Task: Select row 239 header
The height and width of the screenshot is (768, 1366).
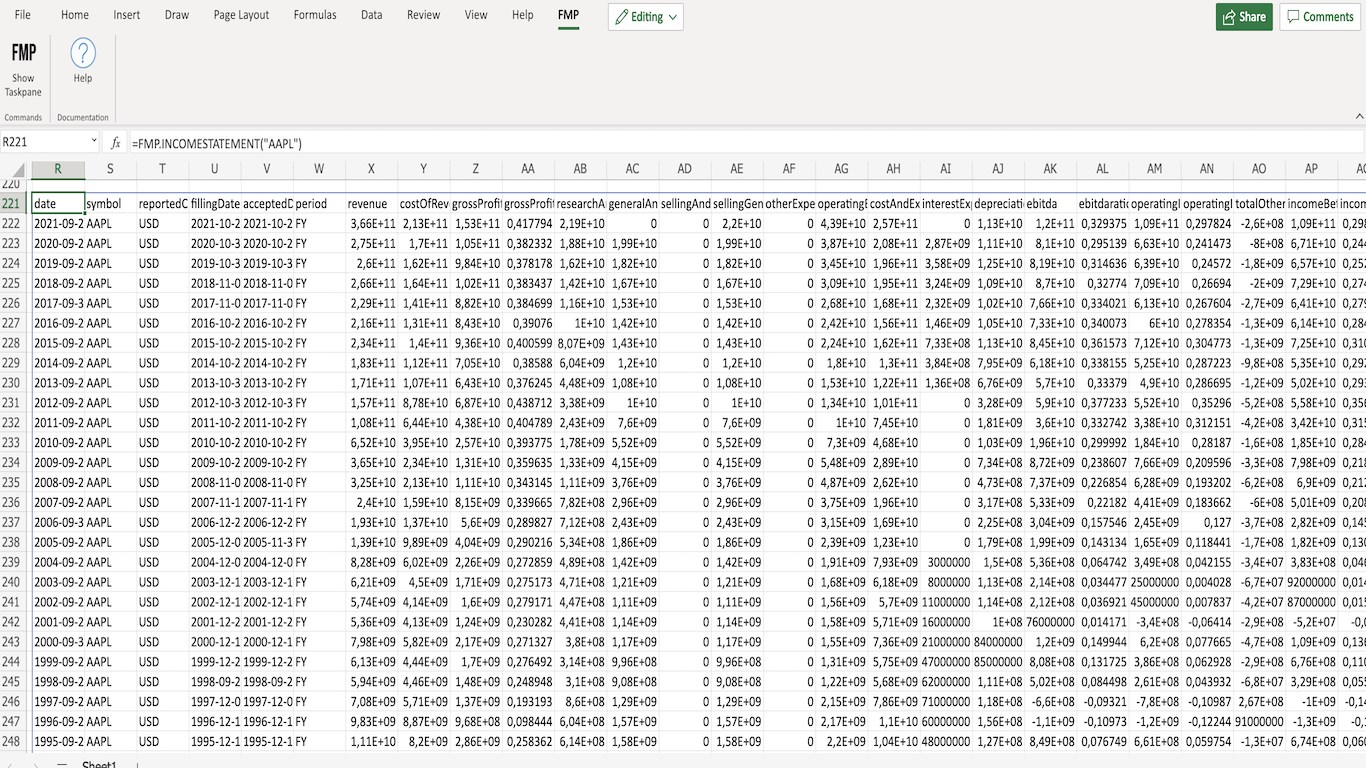Action: tap(15, 562)
